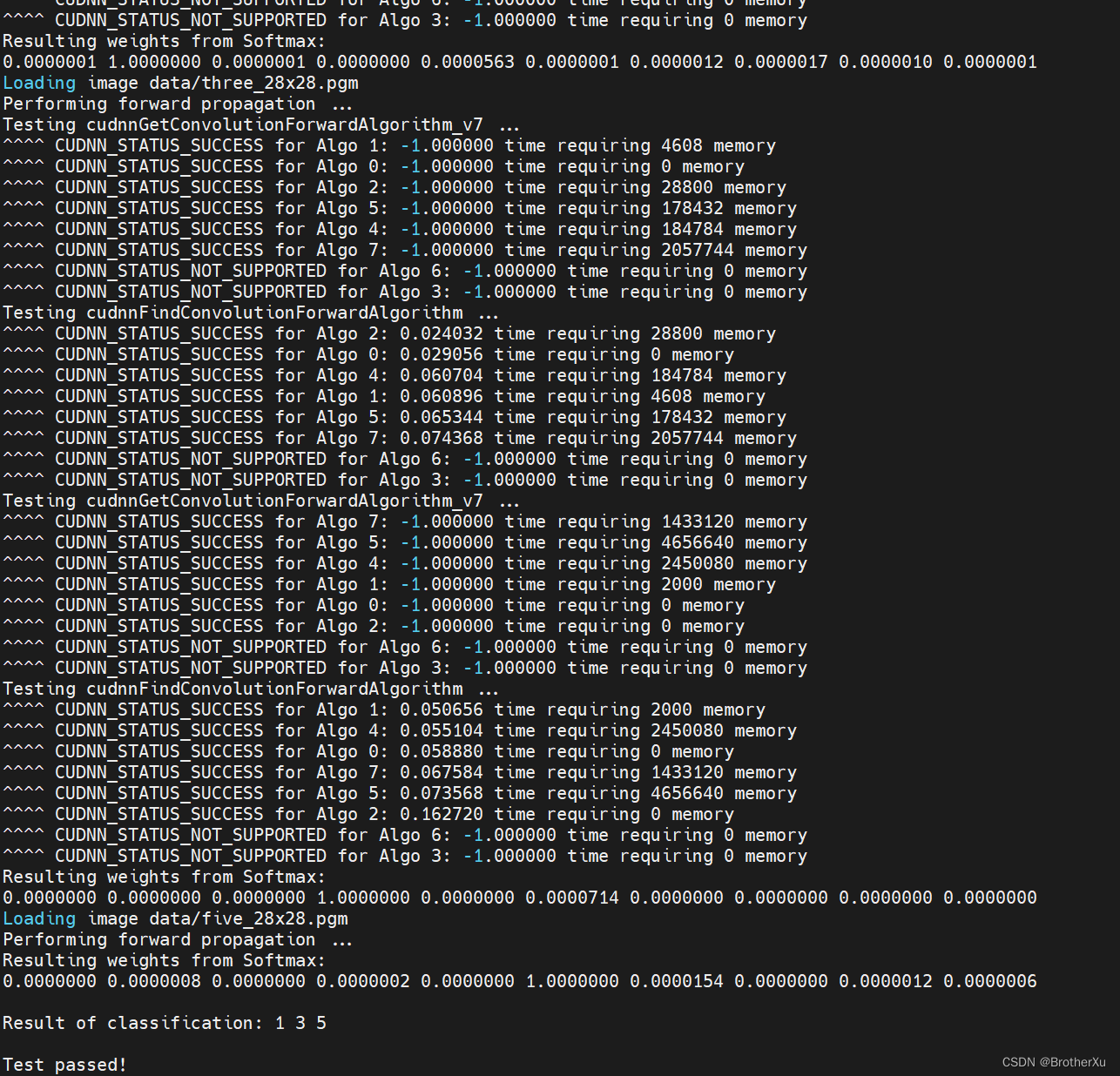This screenshot has width=1120, height=1076.
Task: Click 184784 memory in the 0.060704 line
Action: pos(719,376)
